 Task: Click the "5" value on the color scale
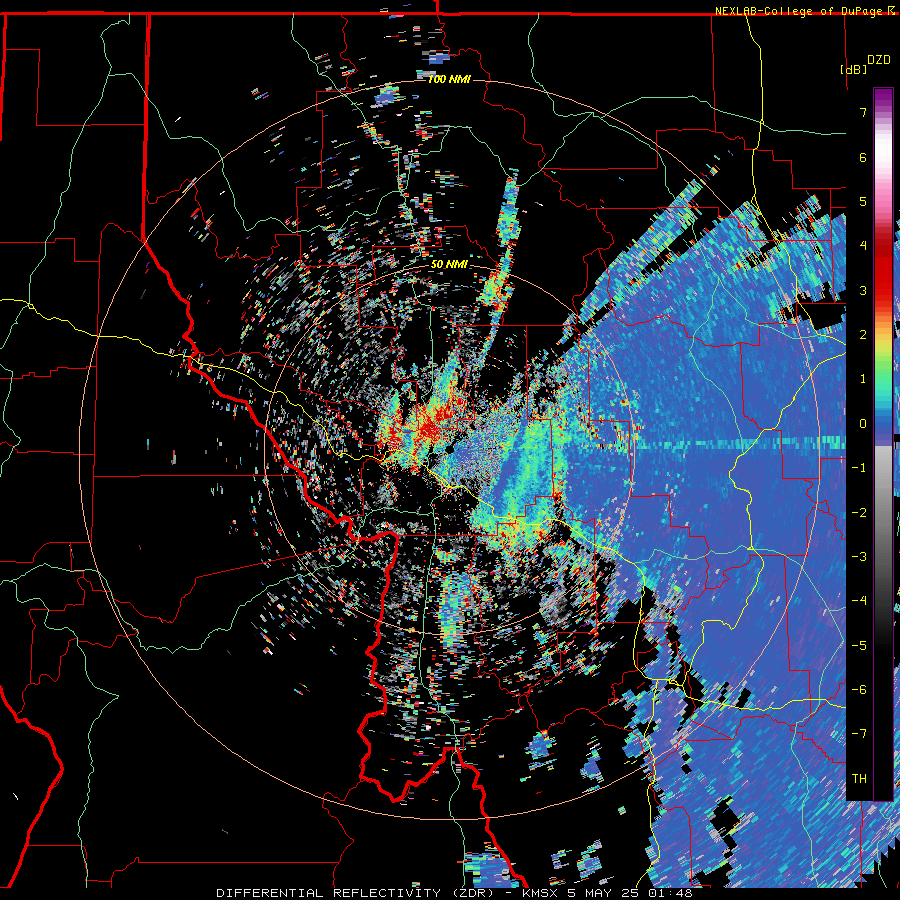(863, 201)
